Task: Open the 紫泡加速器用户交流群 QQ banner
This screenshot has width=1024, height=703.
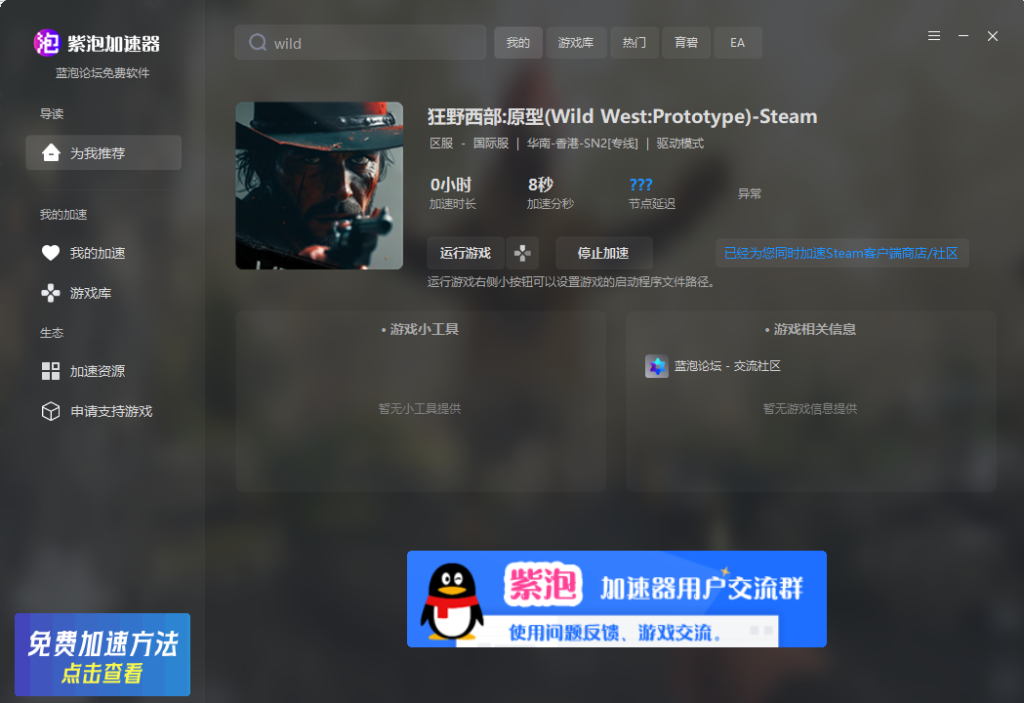Action: click(x=616, y=599)
